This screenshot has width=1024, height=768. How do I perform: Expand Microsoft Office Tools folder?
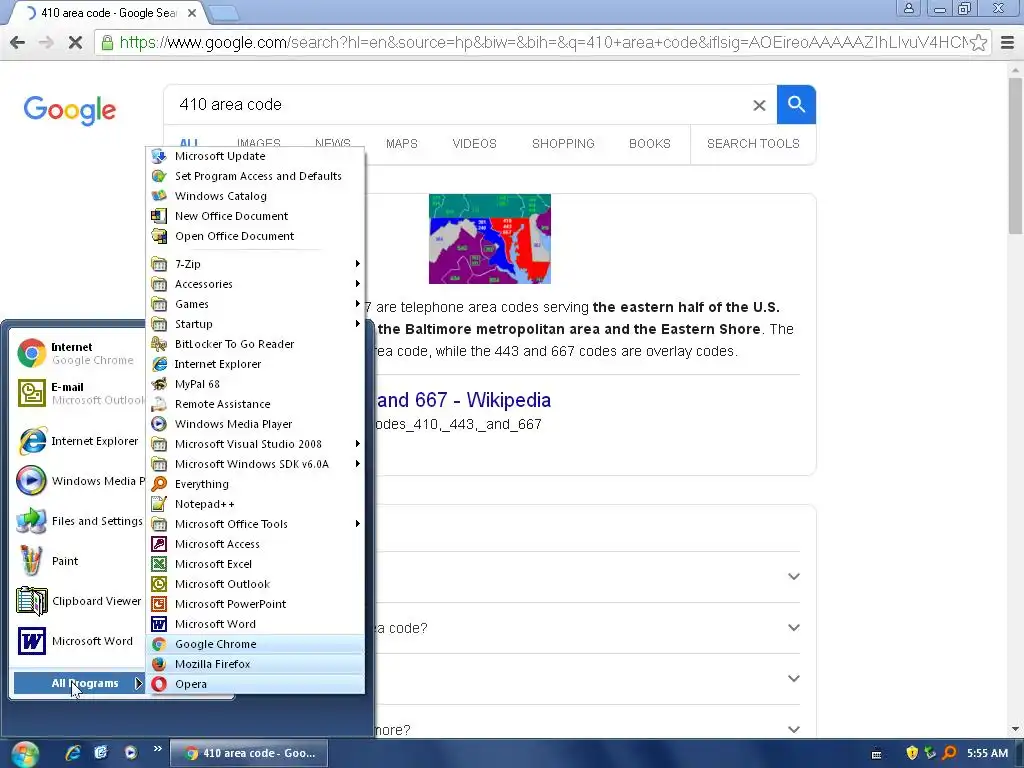pos(255,524)
